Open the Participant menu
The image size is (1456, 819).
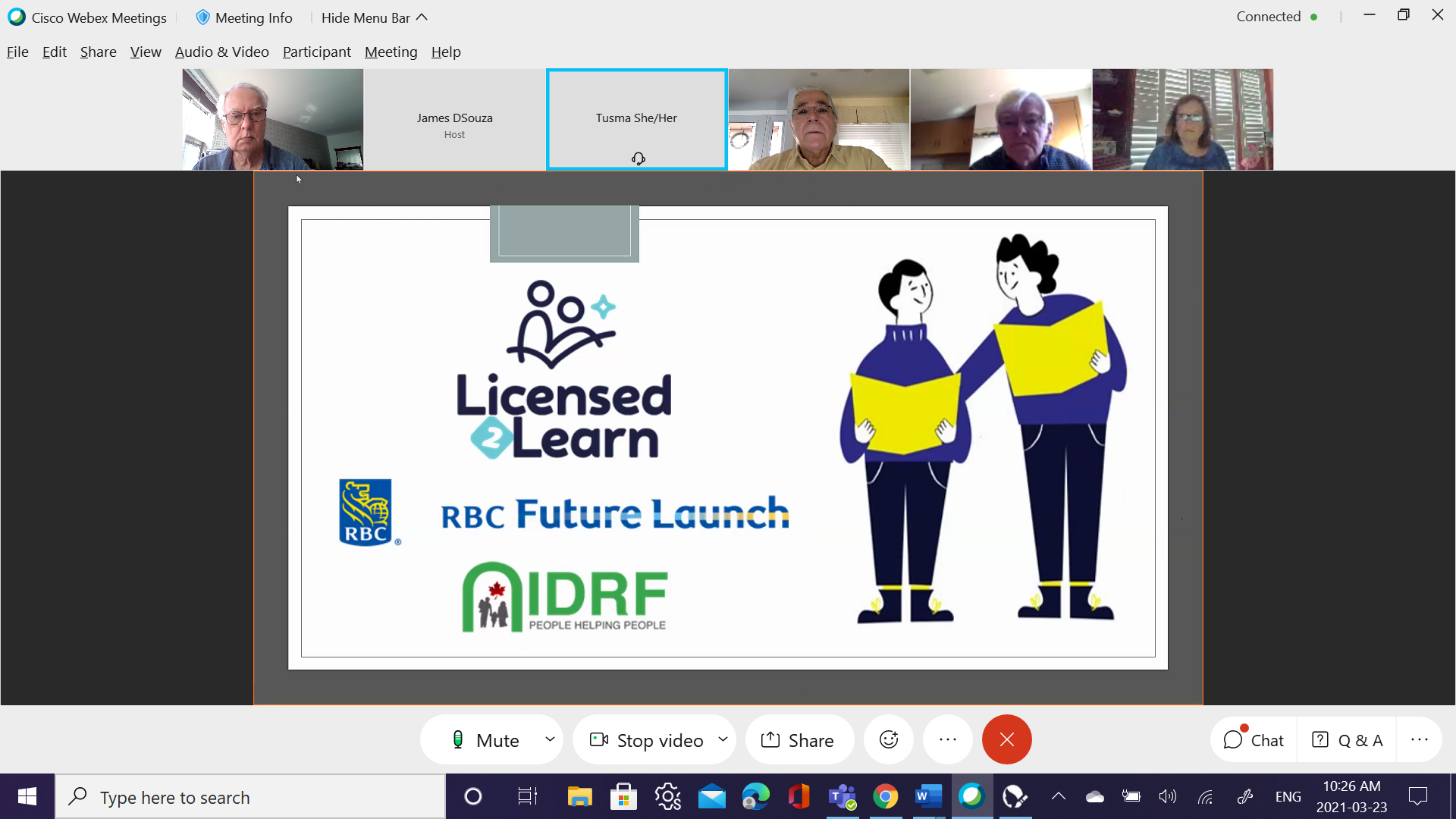(x=316, y=52)
